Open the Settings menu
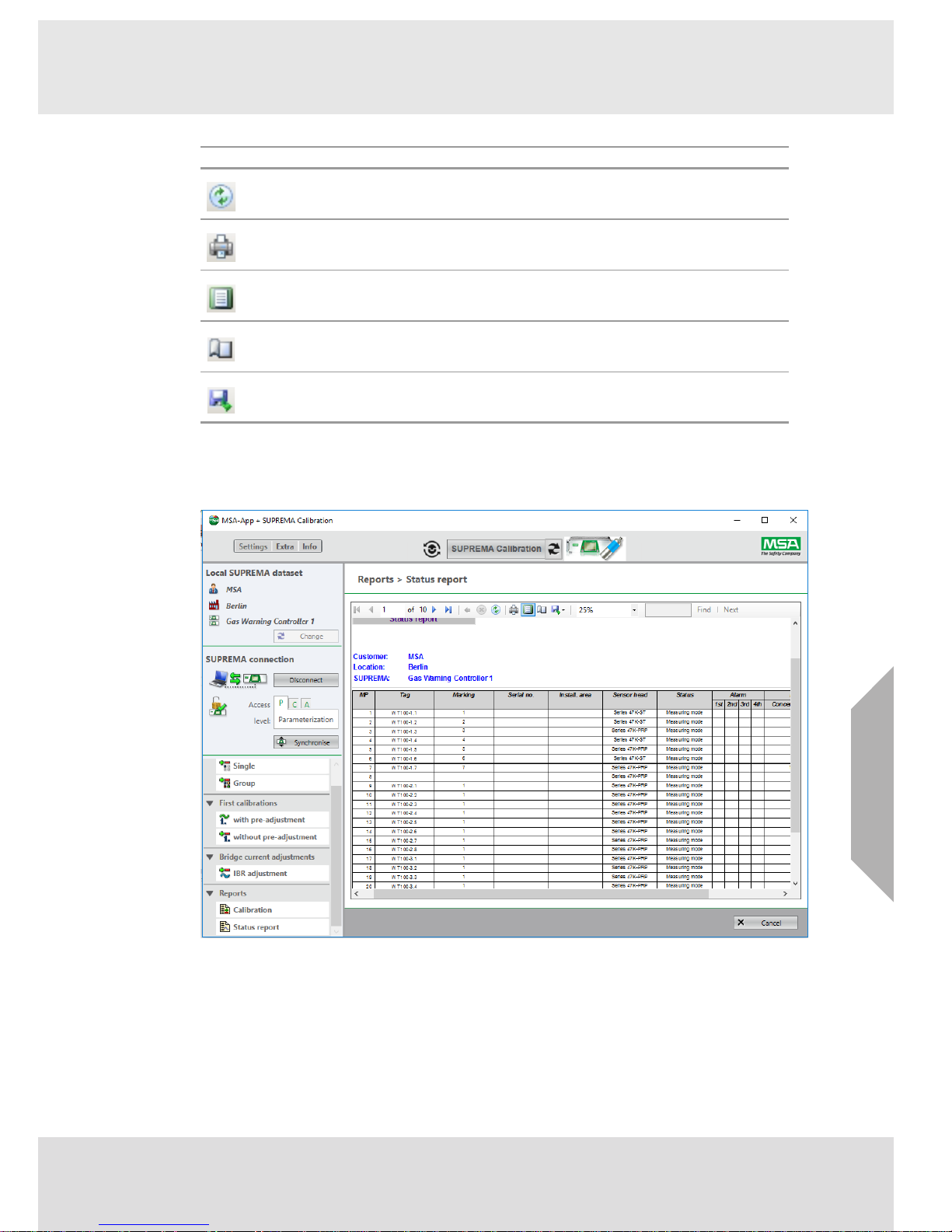The image size is (952, 1232). 253,546
